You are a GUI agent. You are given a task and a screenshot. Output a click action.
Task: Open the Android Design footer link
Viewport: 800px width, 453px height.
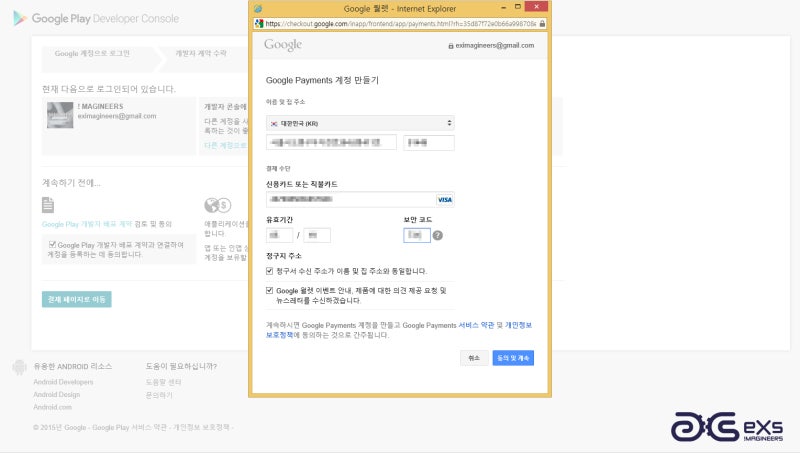pos(57,394)
